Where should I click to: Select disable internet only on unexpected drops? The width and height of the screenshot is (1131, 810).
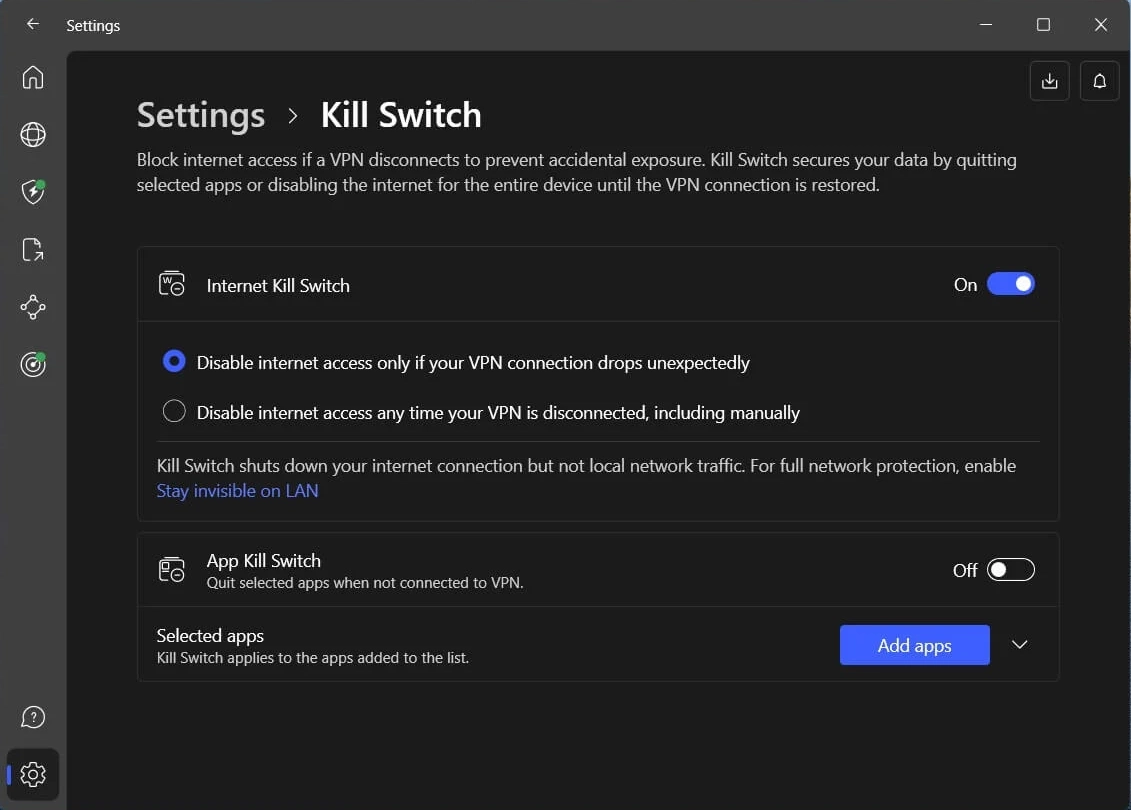(174, 362)
